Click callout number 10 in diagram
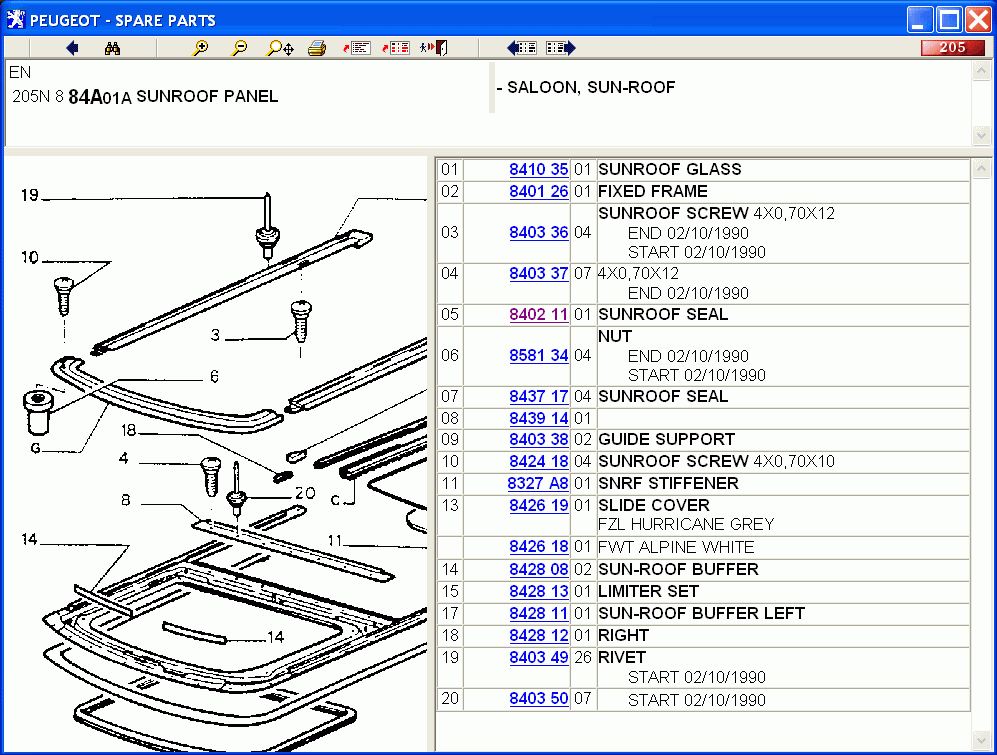997x755 pixels. [x=29, y=258]
